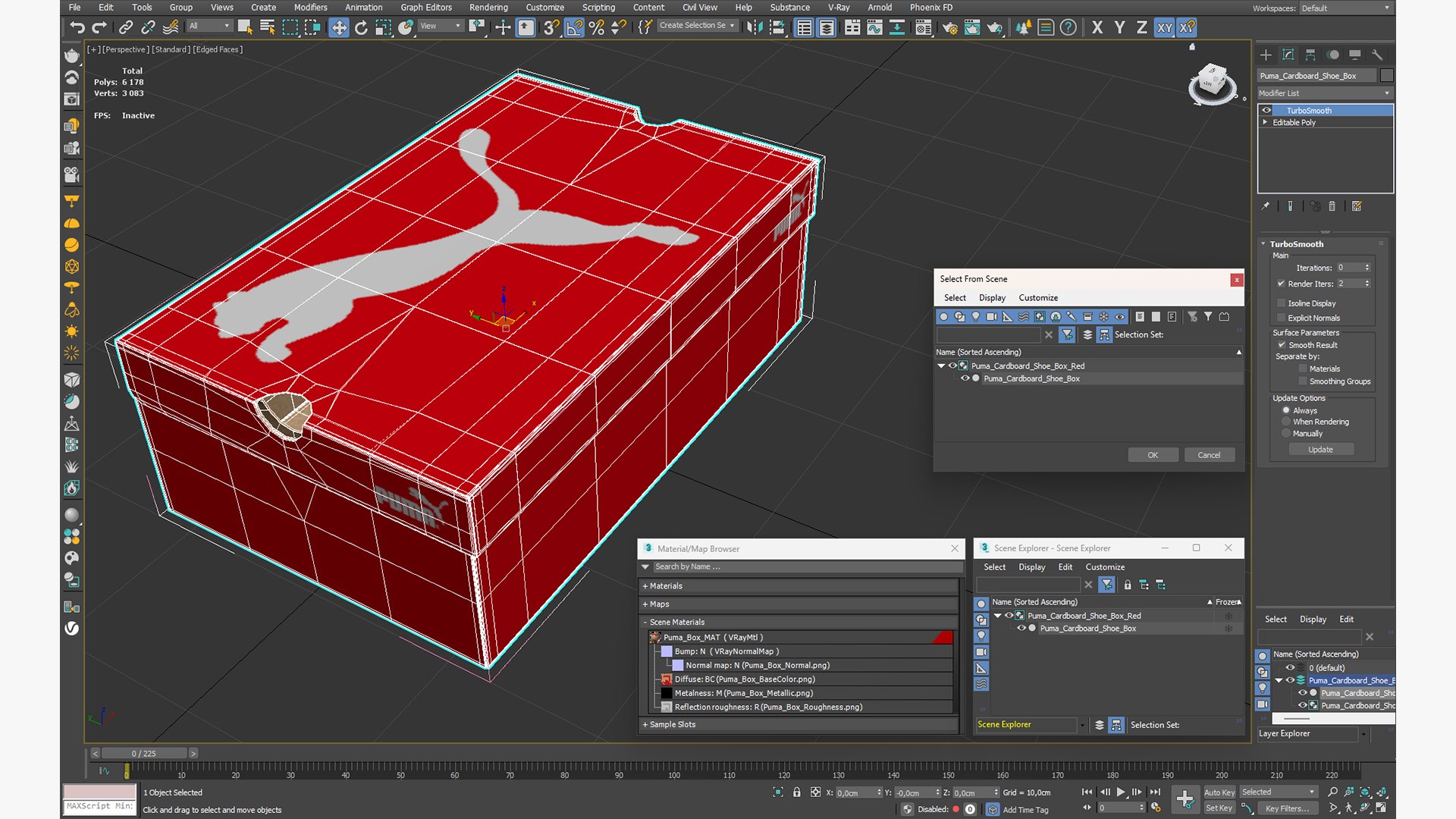Play animation with the Play button
The image size is (1456, 819).
1121,792
